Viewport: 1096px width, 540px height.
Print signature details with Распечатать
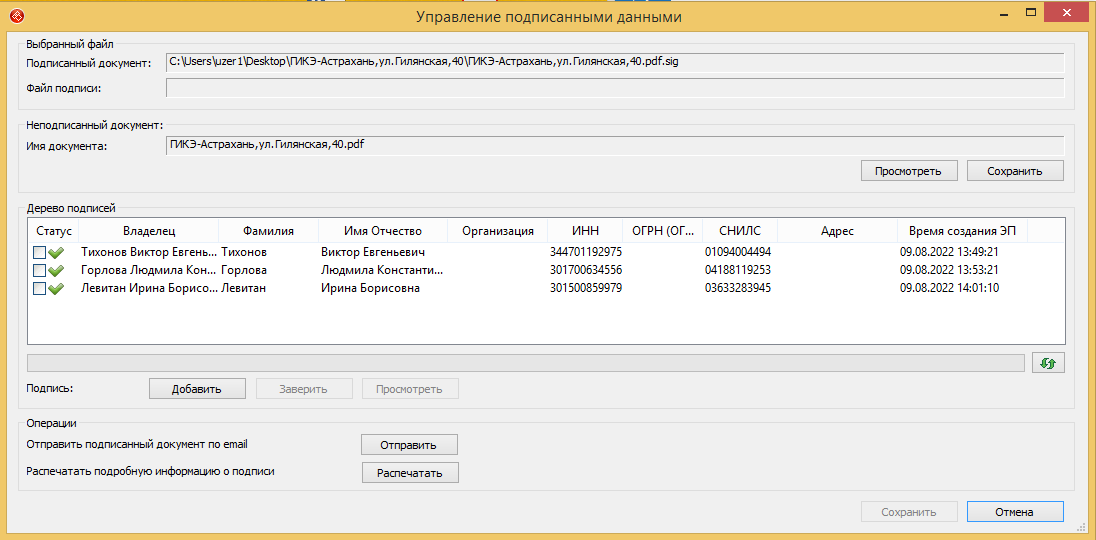(x=410, y=473)
